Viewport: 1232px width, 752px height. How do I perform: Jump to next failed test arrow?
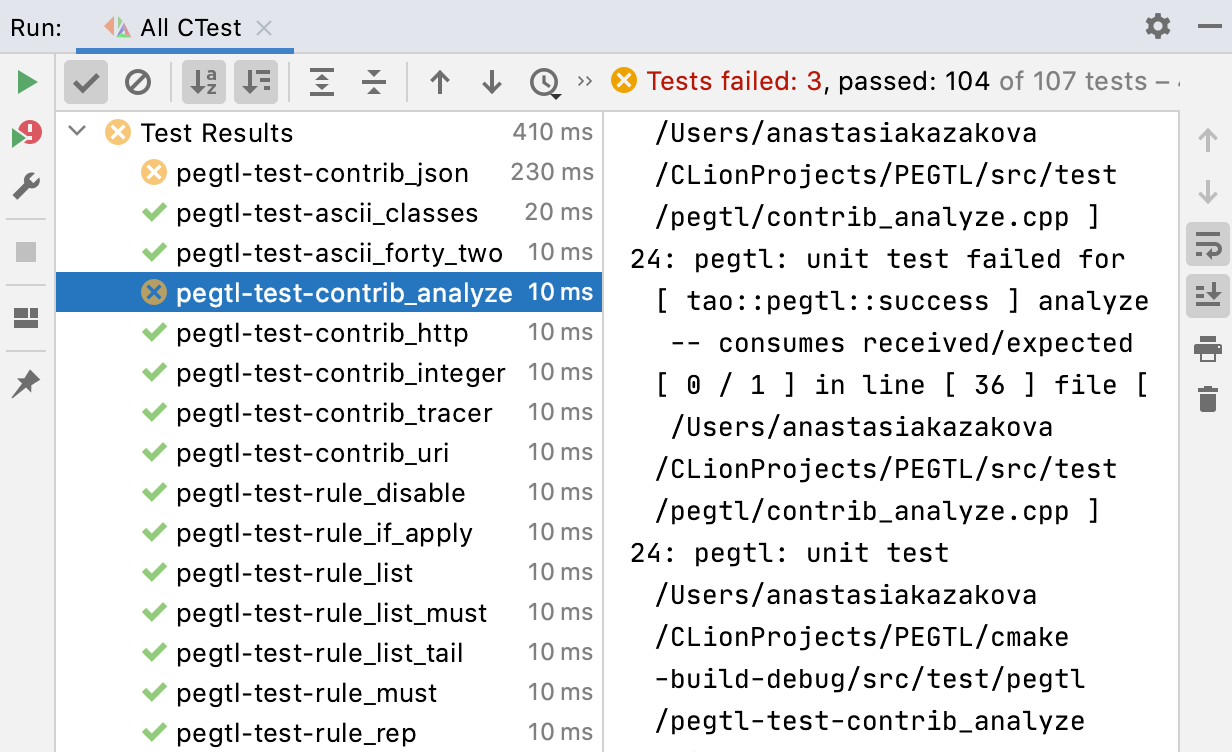(492, 82)
